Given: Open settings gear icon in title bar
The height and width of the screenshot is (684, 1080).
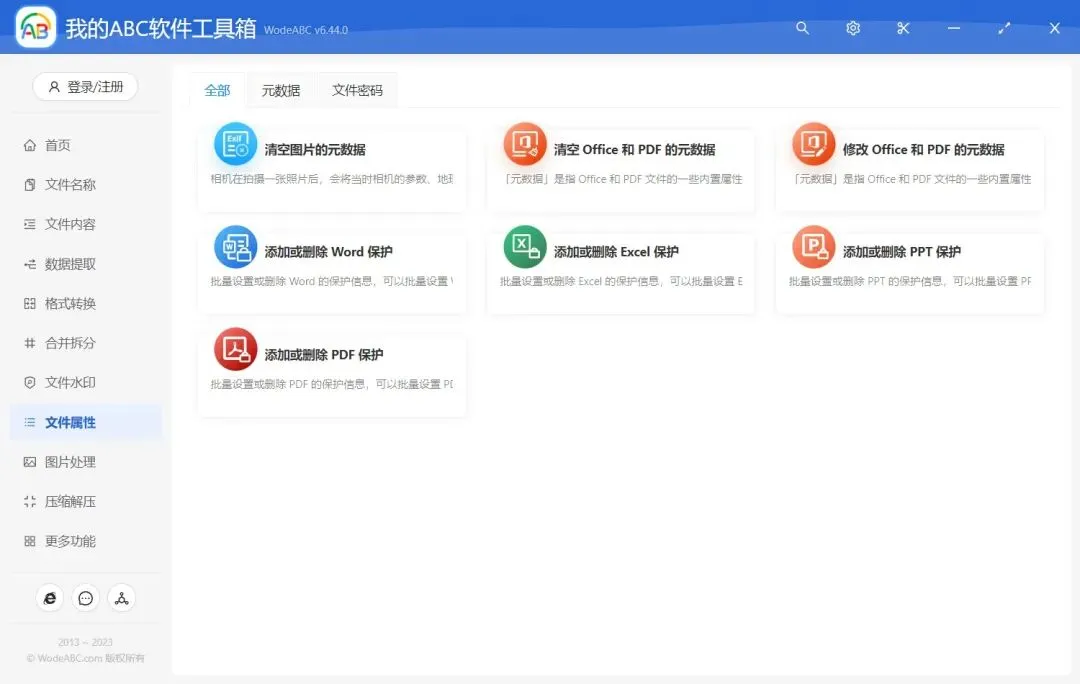Looking at the screenshot, I should click(853, 28).
